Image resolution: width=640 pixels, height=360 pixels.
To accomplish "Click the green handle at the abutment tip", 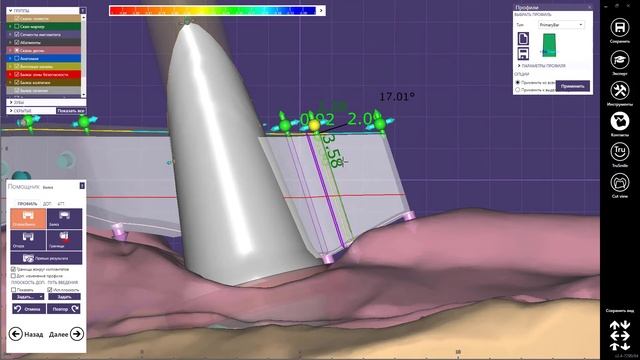I will [x=187, y=21].
